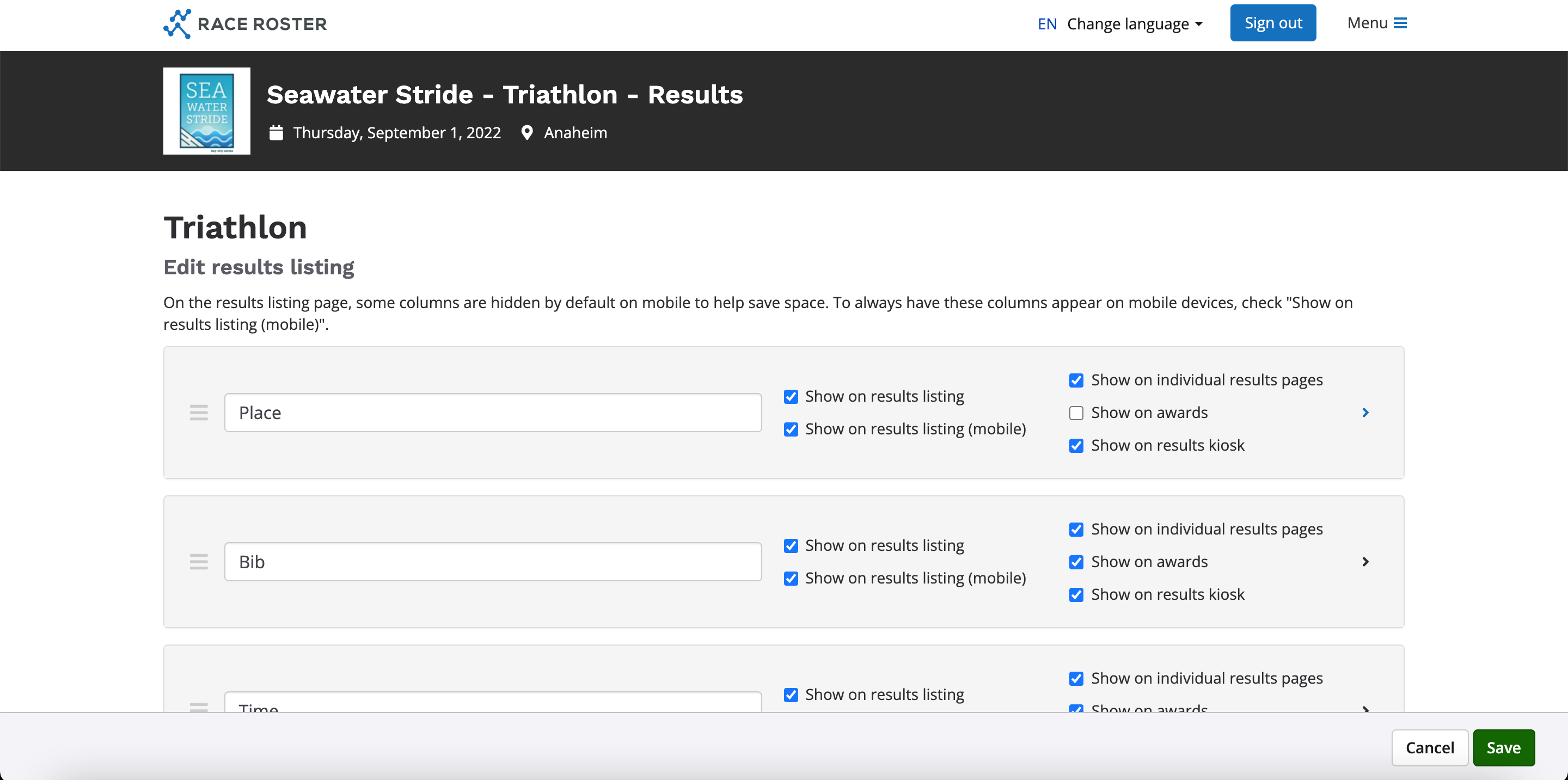The height and width of the screenshot is (780, 1568).
Task: Expand the Bib row chevron
Action: [1365, 562]
